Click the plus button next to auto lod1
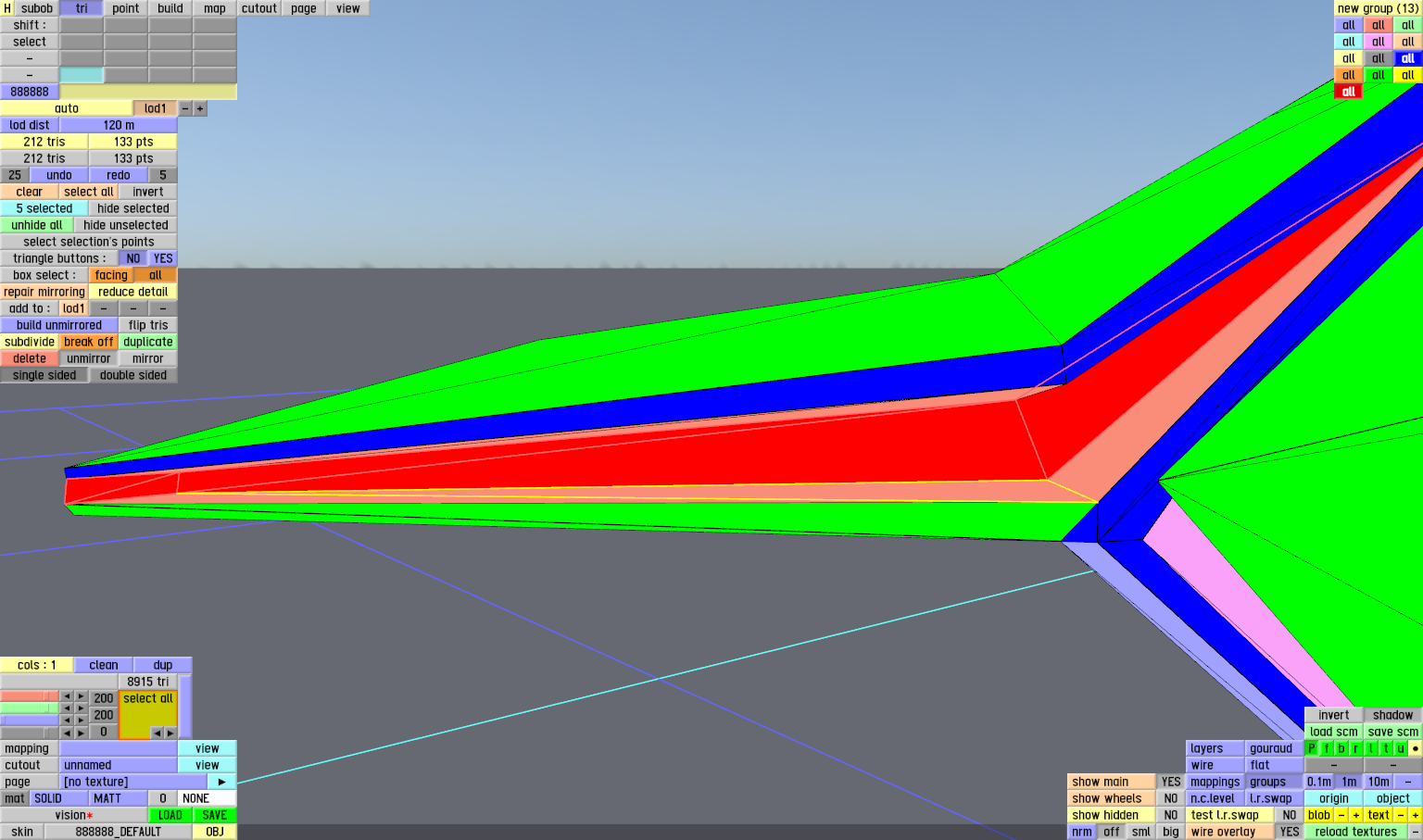Viewport: 1423px width, 840px height. [200, 108]
